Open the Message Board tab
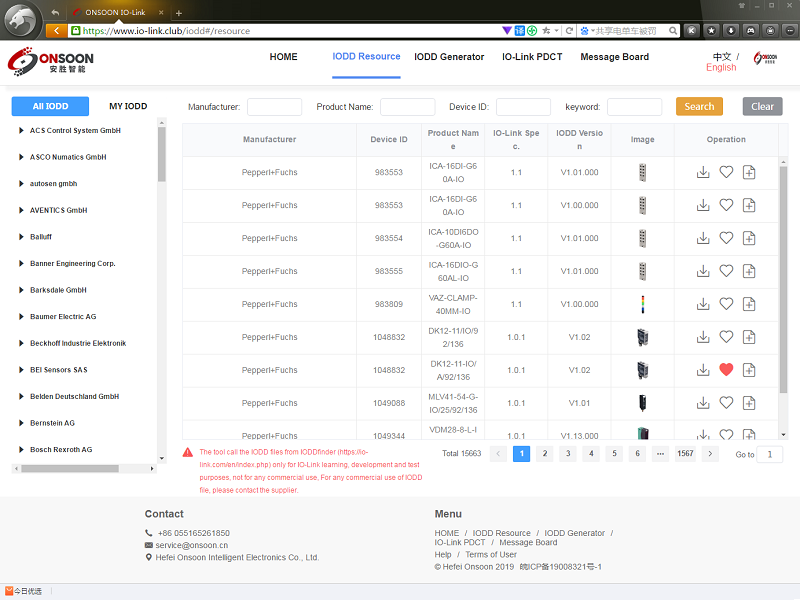This screenshot has height=600, width=800. click(614, 57)
